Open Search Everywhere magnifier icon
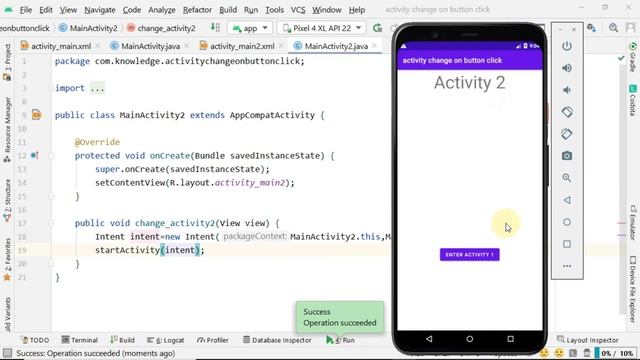640x360 pixels. coord(613,28)
